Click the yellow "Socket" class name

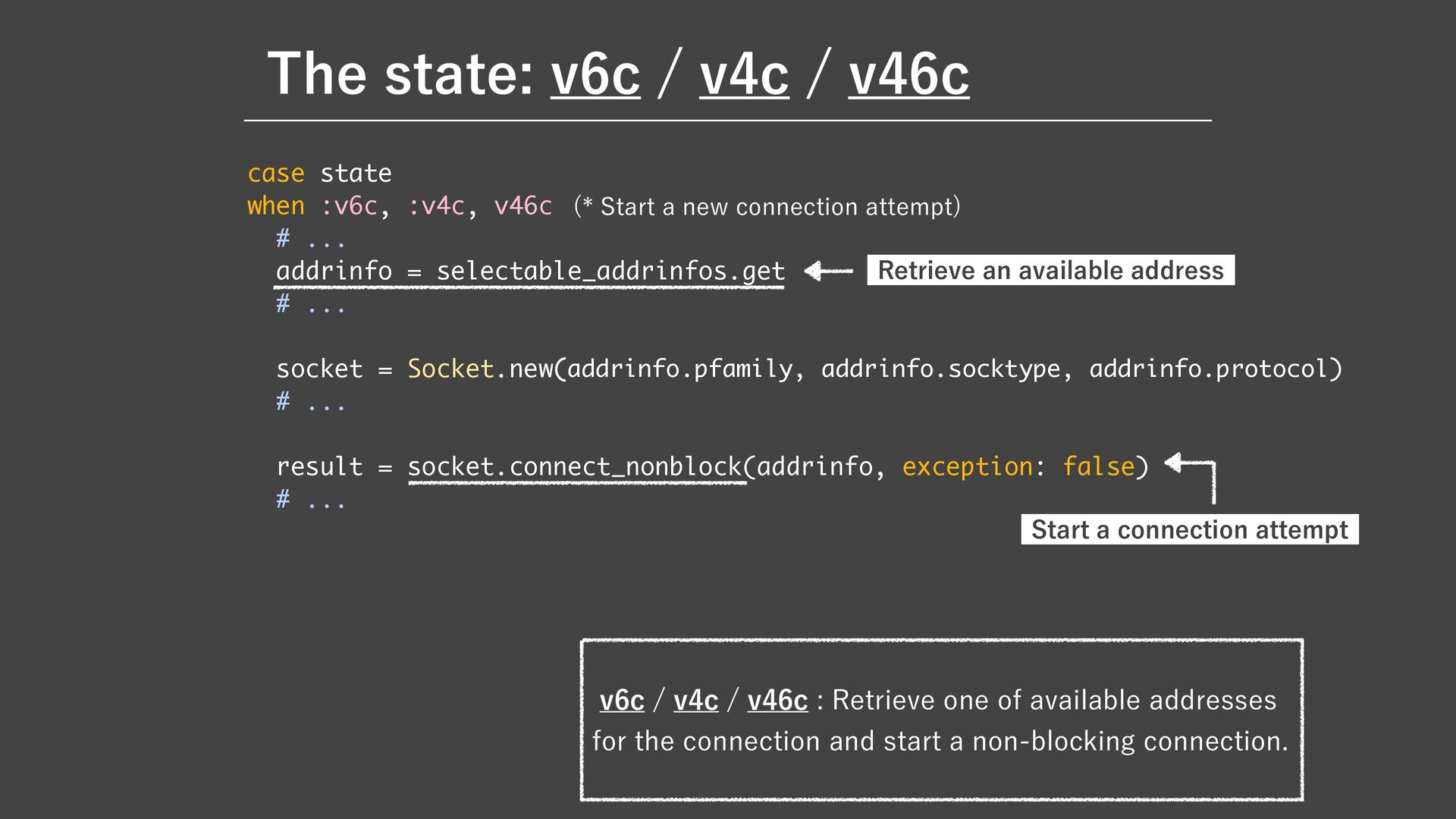click(x=450, y=369)
